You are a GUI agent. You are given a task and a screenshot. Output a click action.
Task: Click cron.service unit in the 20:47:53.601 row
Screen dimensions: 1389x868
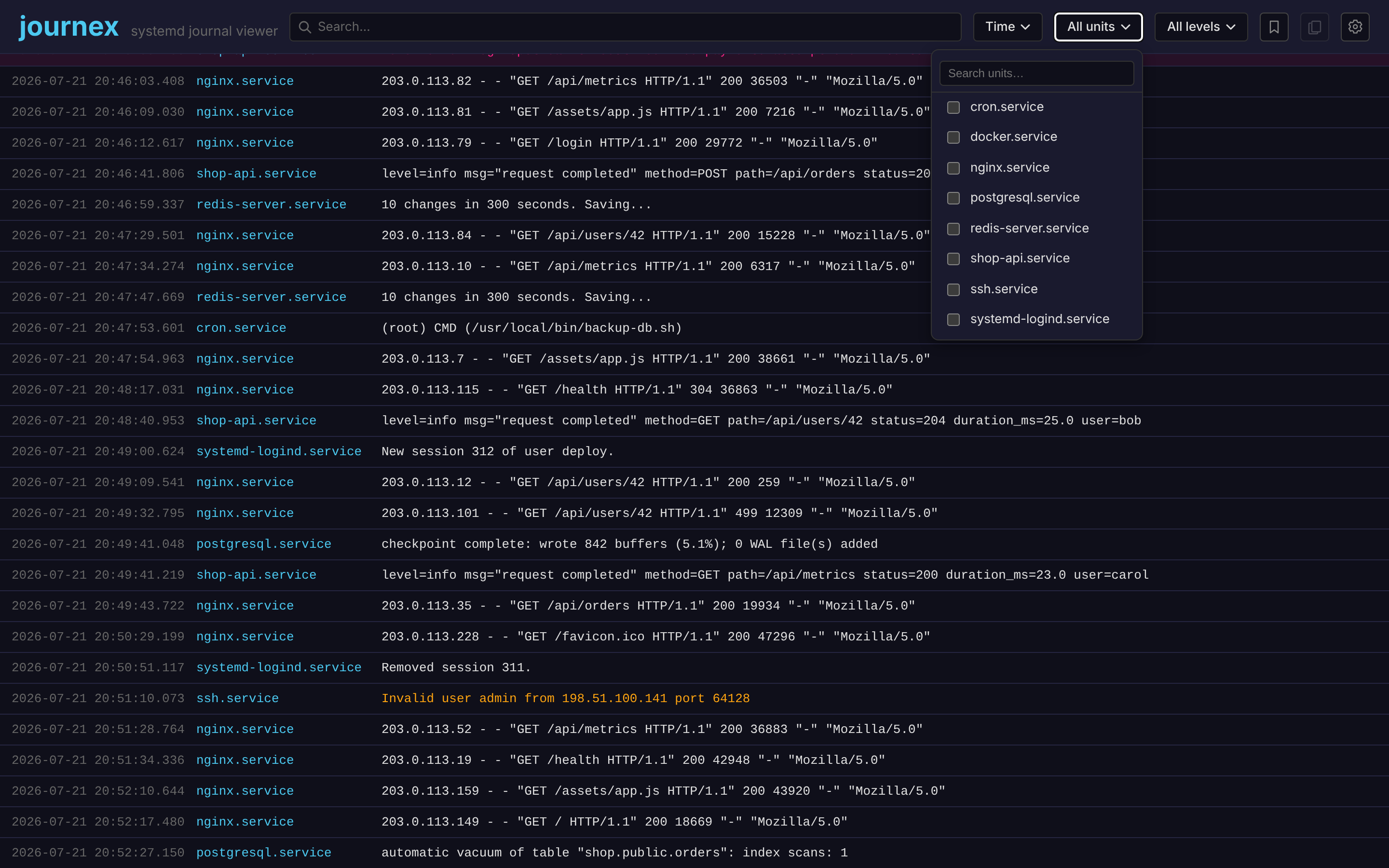(x=241, y=328)
